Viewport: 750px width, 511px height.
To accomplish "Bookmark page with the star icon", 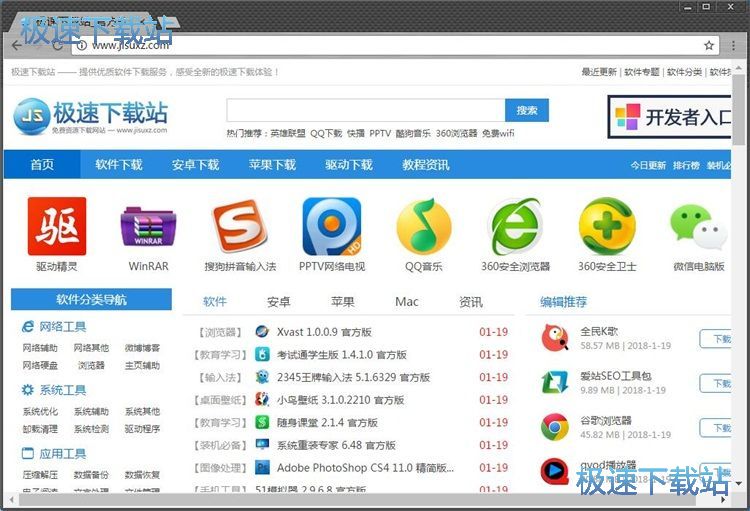I will [709, 45].
